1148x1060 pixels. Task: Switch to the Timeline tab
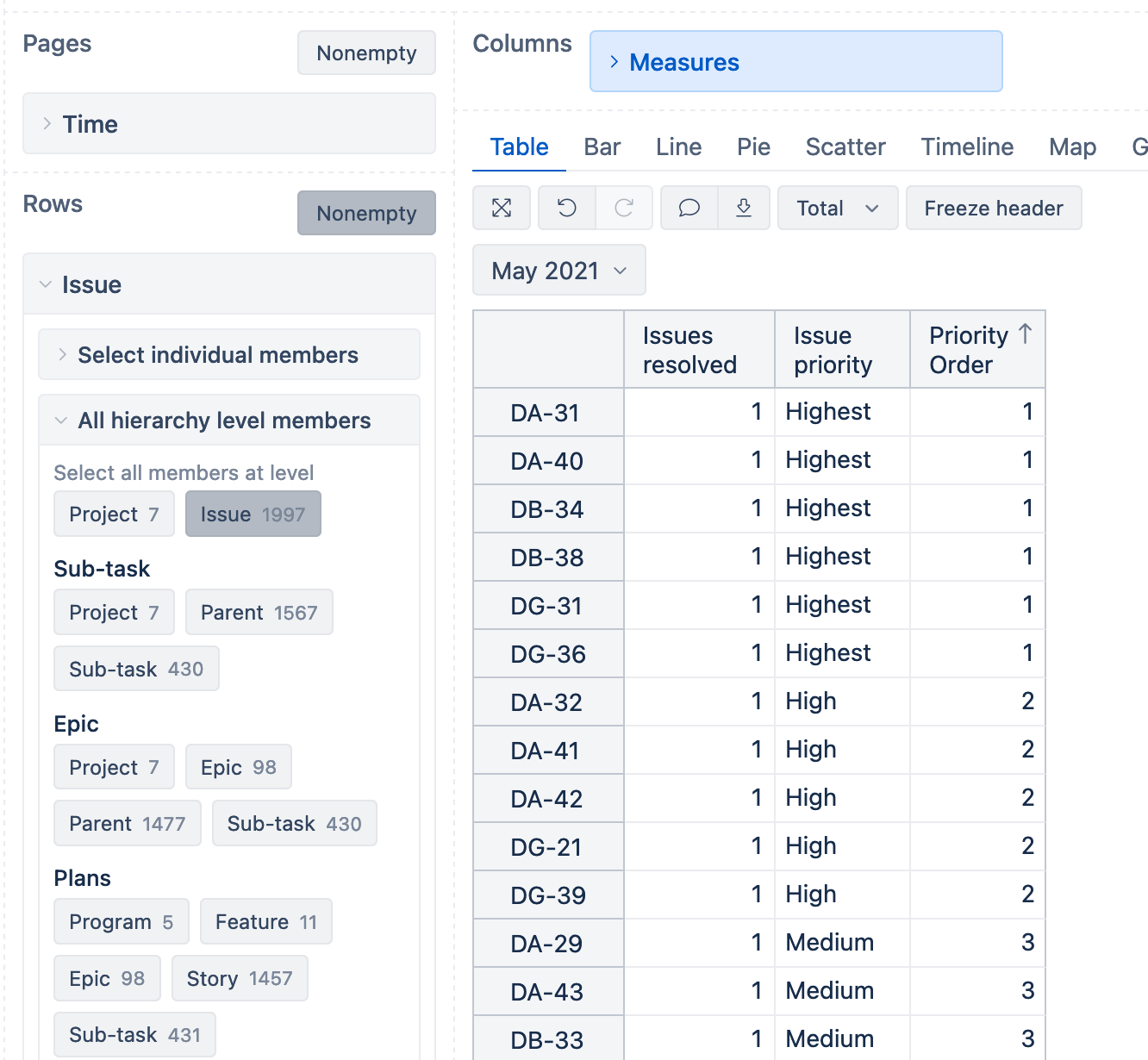pos(966,147)
